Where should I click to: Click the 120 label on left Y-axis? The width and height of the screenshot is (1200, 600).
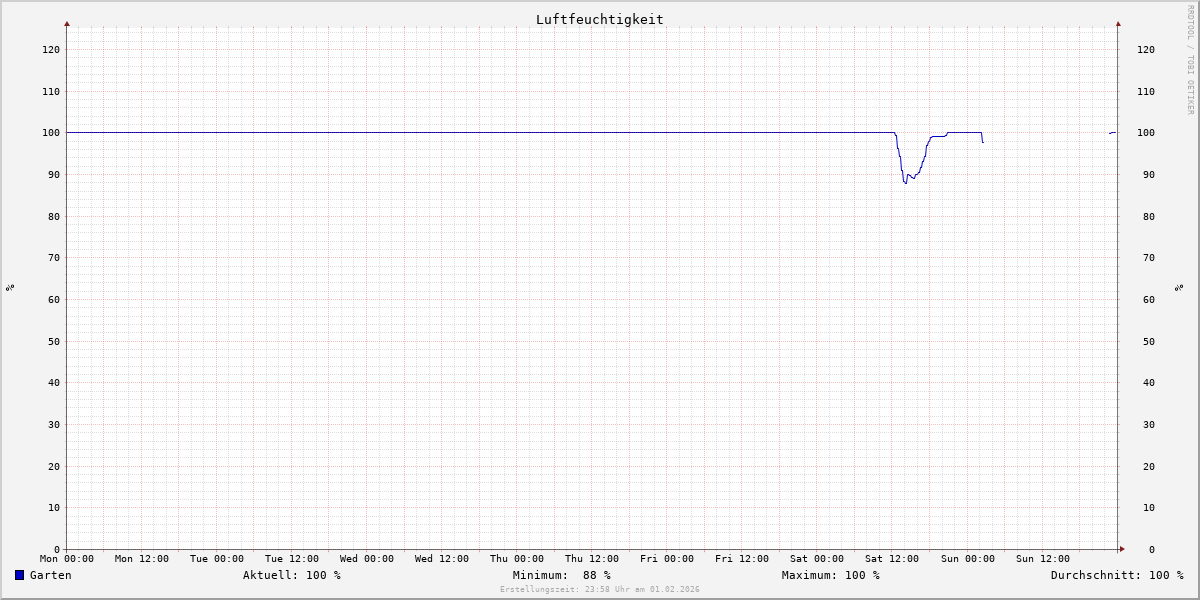point(50,49)
